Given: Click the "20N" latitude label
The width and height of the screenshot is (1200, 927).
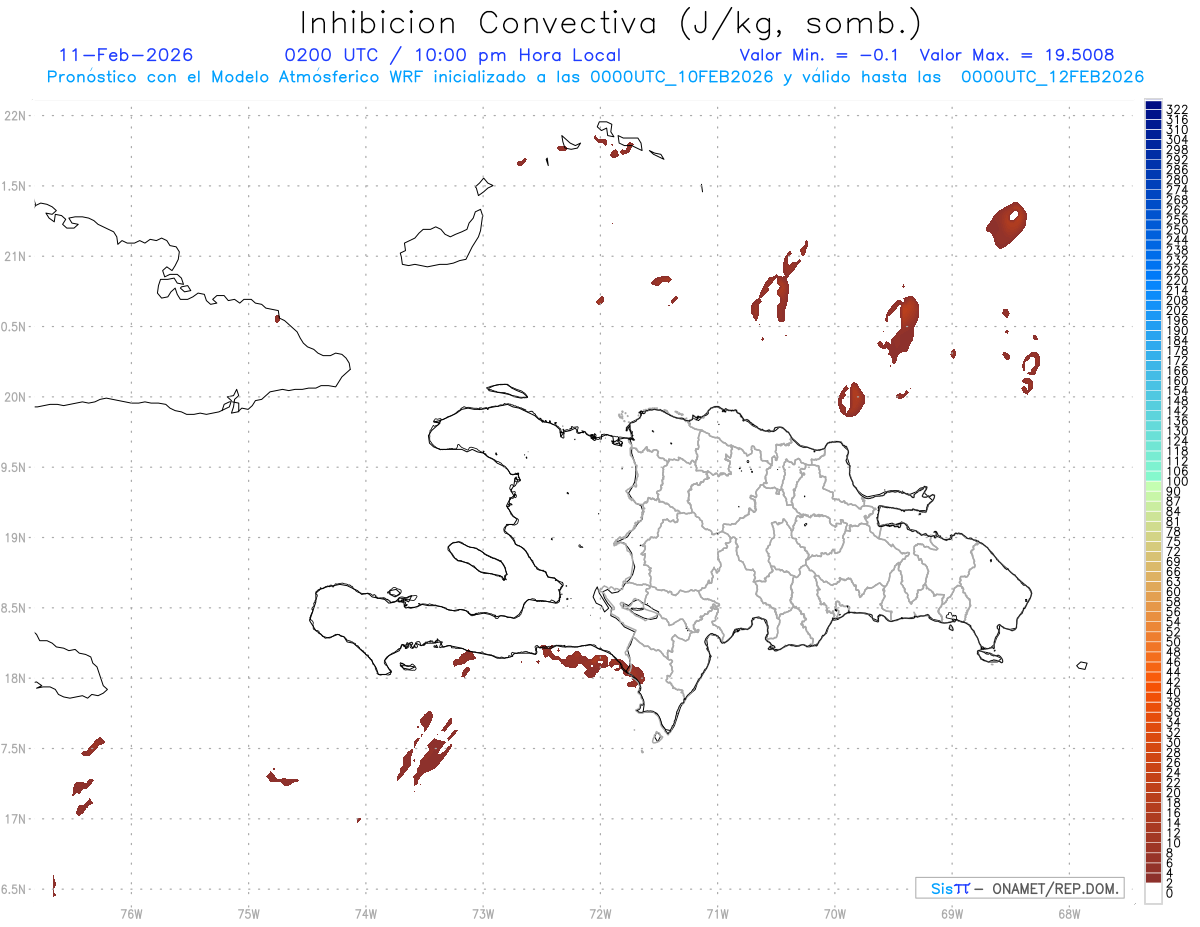Looking at the screenshot, I should point(15,397).
